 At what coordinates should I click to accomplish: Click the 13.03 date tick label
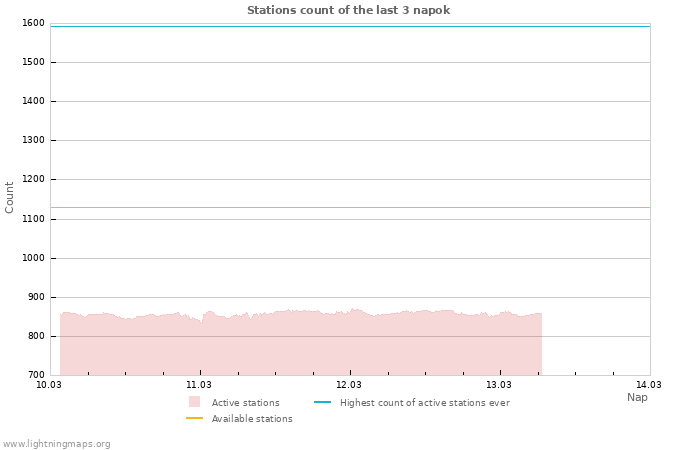499,384
